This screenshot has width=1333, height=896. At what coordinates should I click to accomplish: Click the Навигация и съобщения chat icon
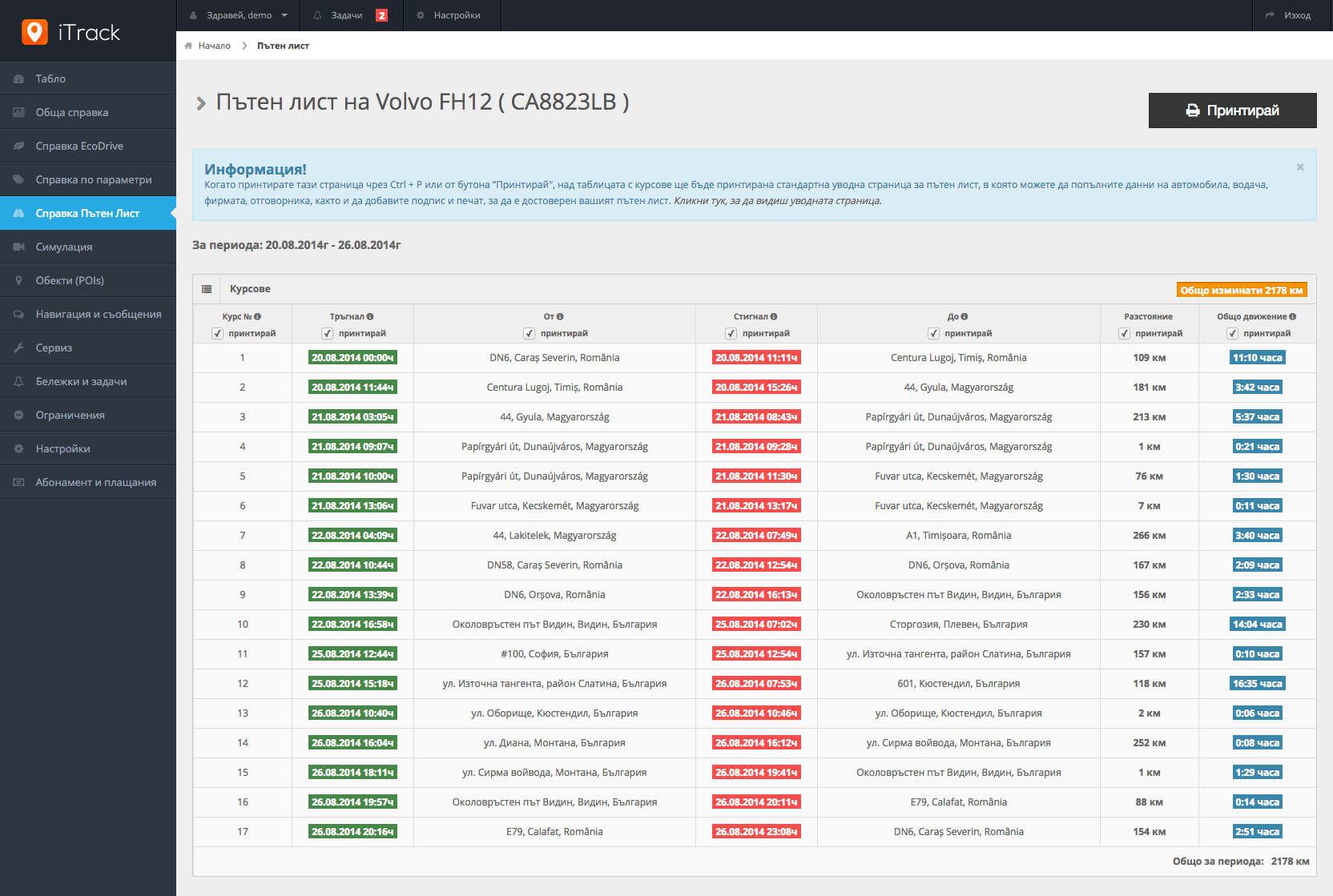click(18, 314)
